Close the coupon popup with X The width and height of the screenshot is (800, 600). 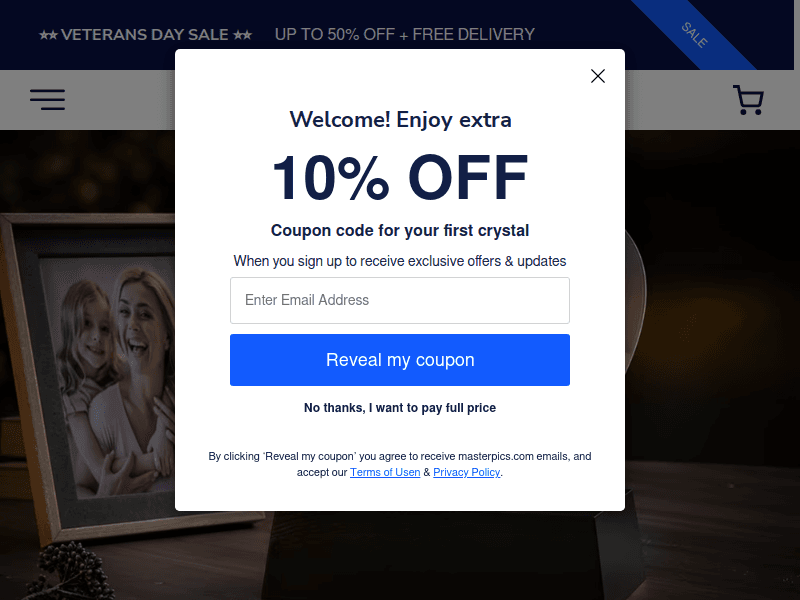[x=597, y=76]
